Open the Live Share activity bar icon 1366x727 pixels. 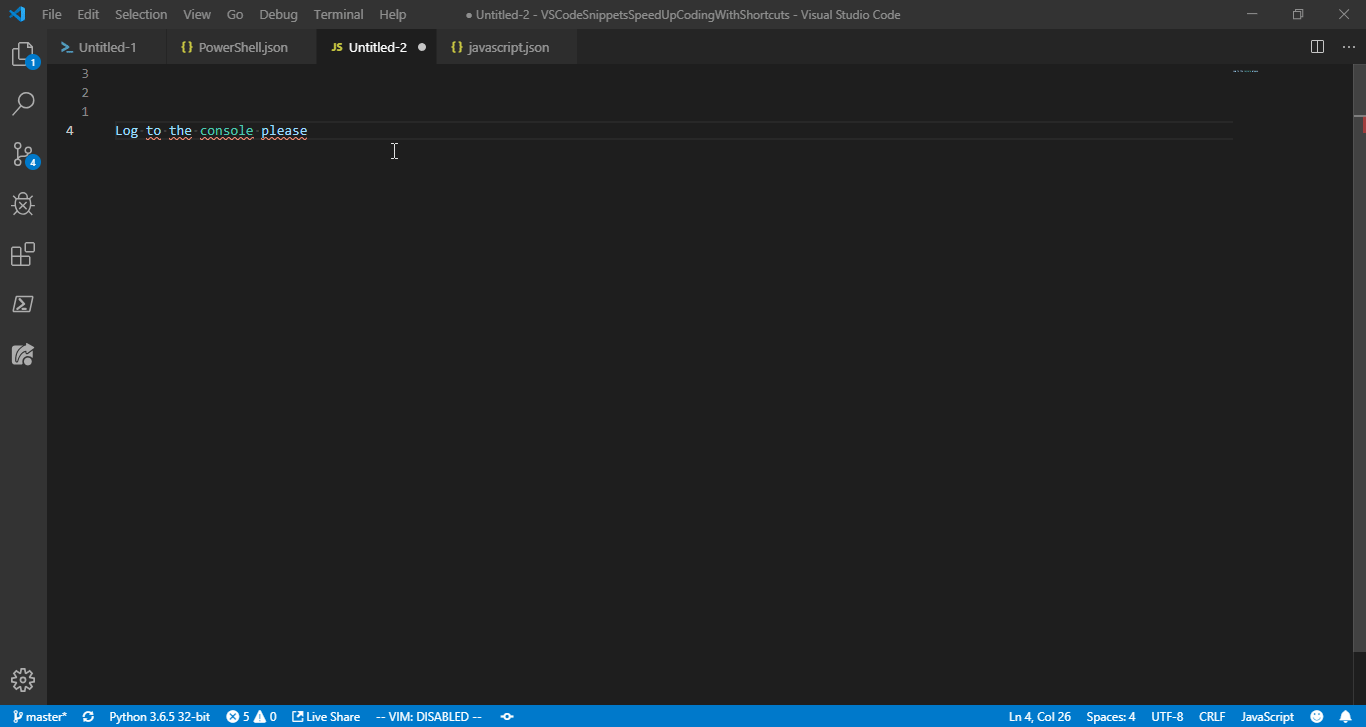23,354
